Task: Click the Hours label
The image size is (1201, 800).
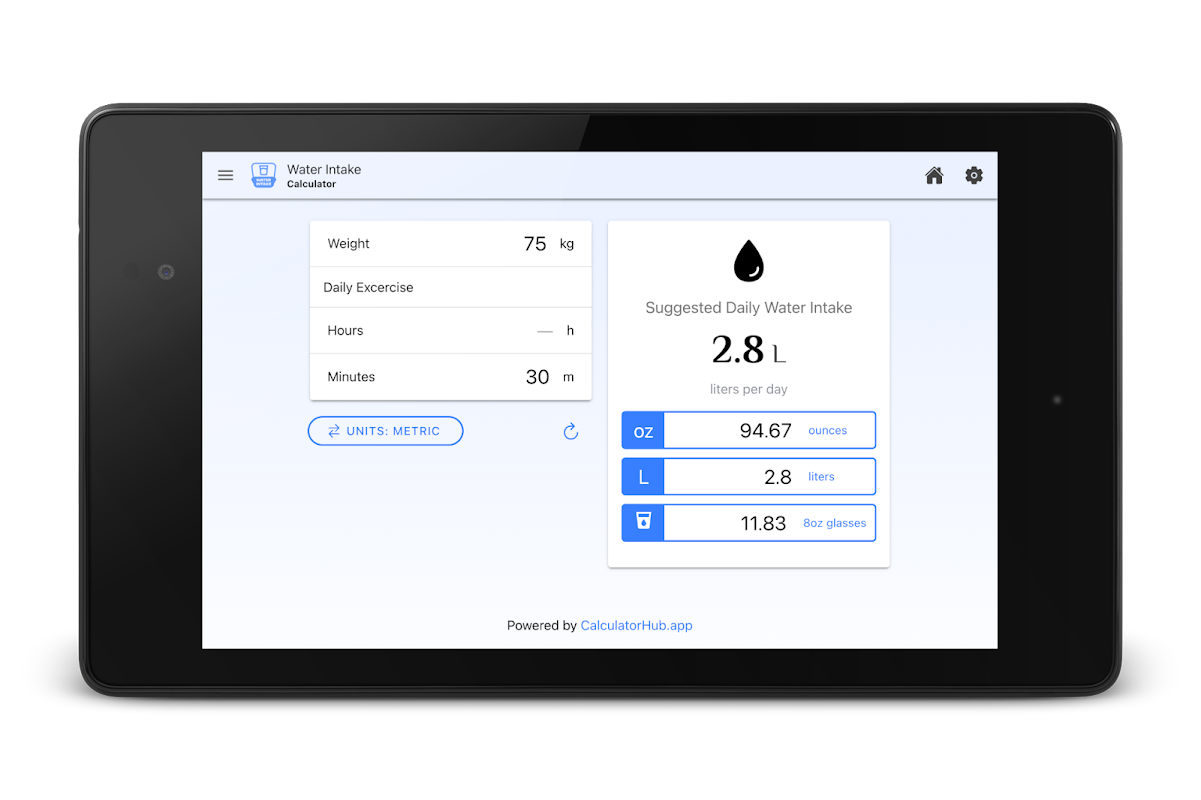Action: point(345,331)
